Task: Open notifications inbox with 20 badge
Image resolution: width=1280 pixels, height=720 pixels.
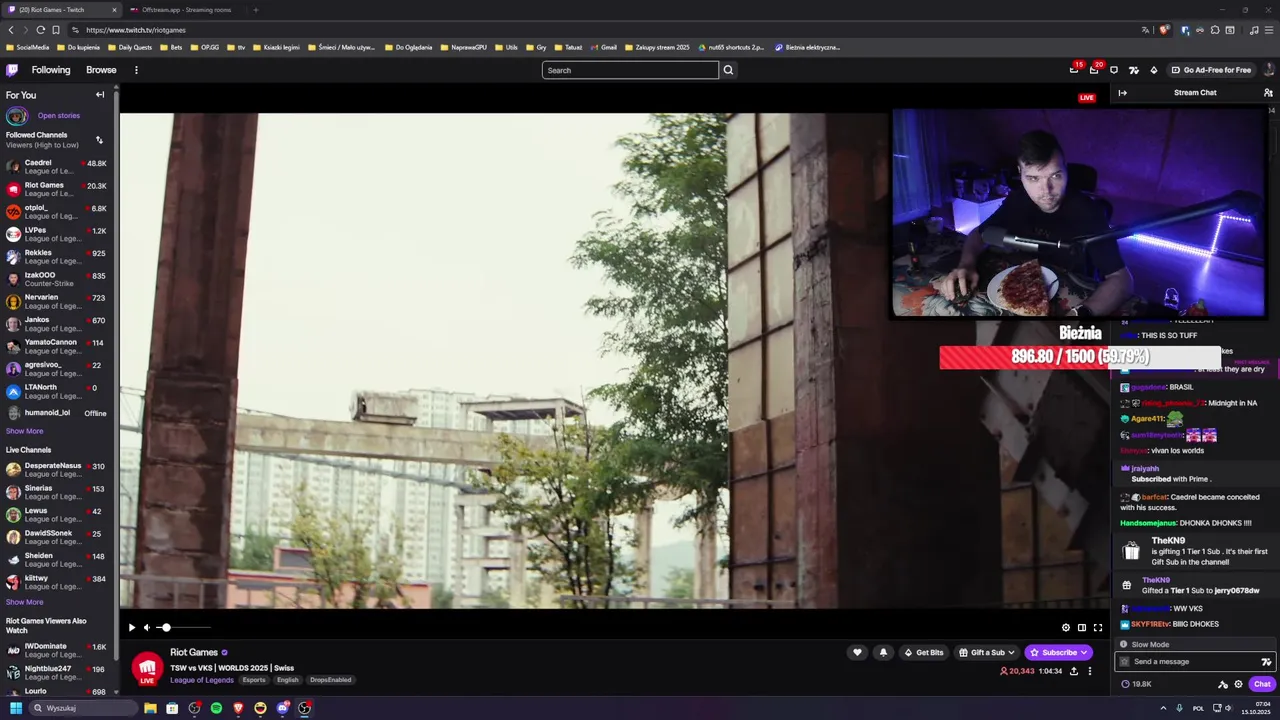Action: (x=1094, y=69)
